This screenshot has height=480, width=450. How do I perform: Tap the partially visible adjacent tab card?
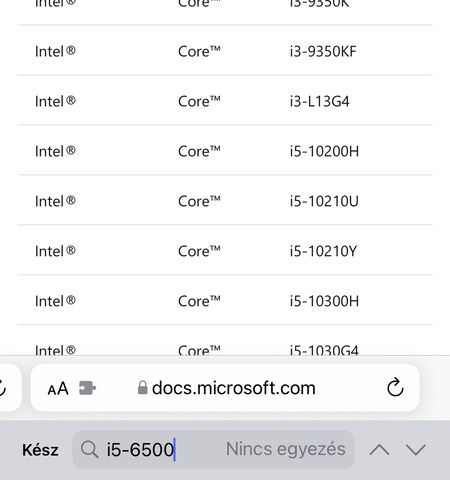pyautogui.click(x=10, y=388)
